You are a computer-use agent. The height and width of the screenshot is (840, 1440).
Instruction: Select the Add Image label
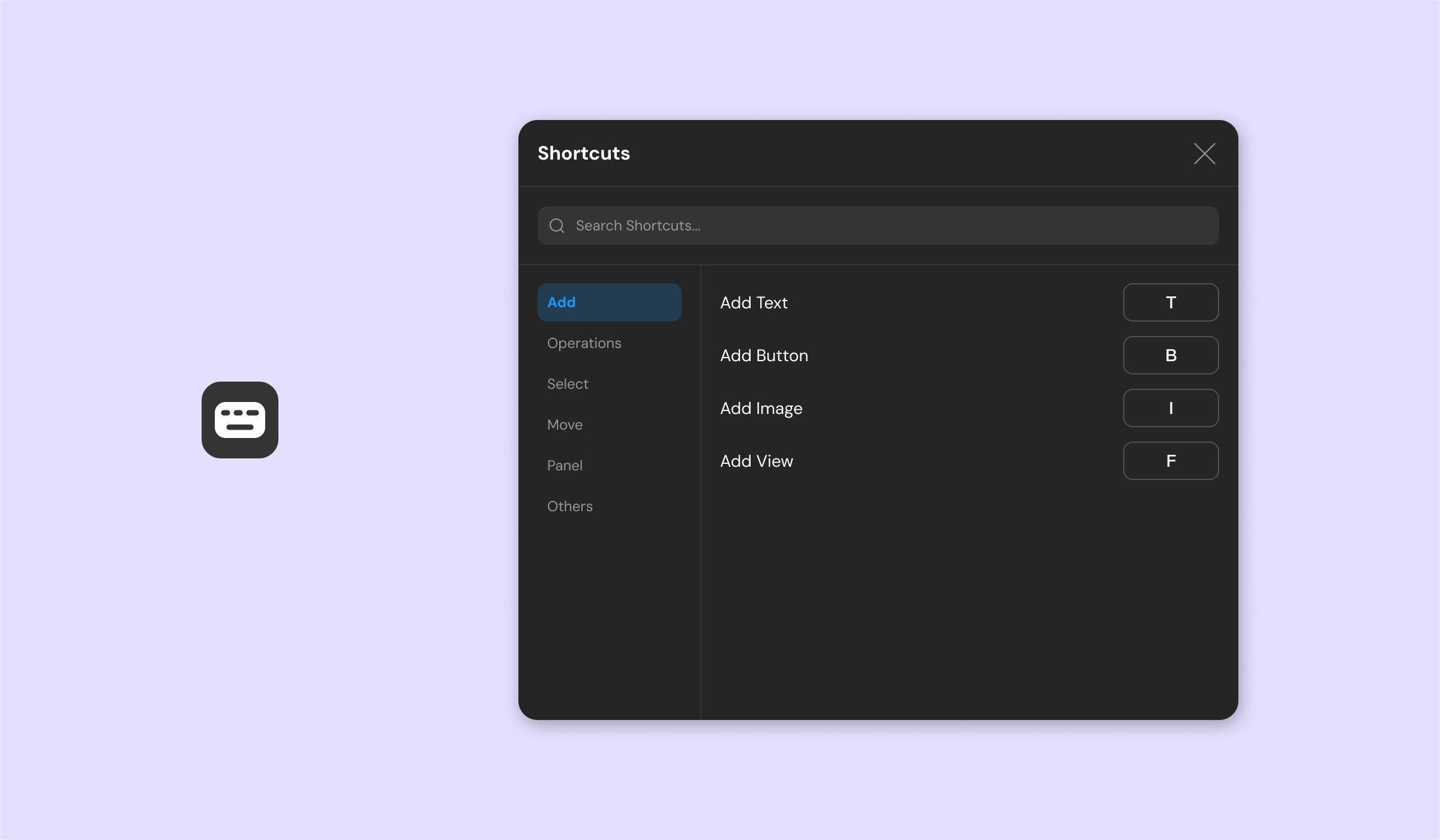click(761, 409)
